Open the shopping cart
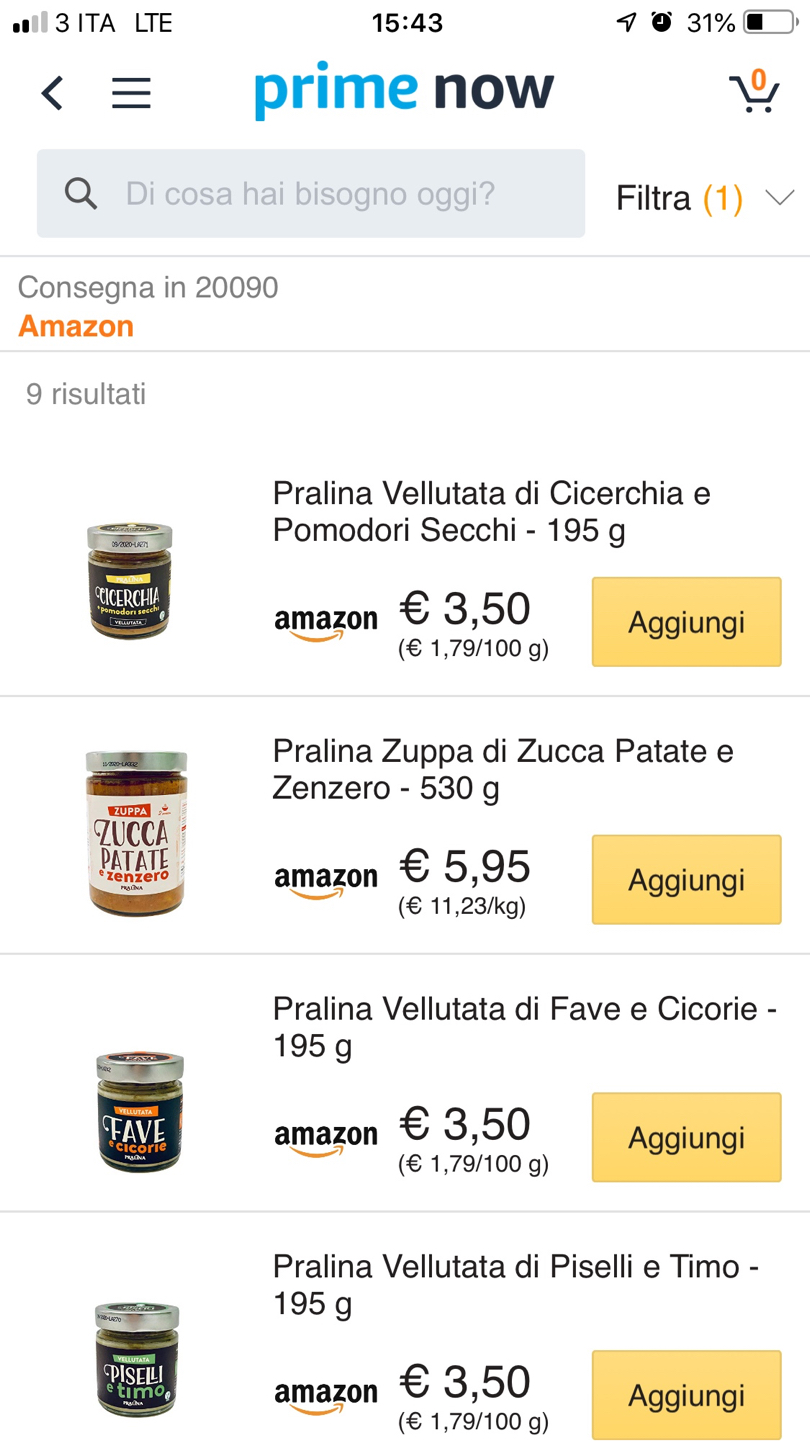Screen dimensions: 810x1441 point(754,91)
